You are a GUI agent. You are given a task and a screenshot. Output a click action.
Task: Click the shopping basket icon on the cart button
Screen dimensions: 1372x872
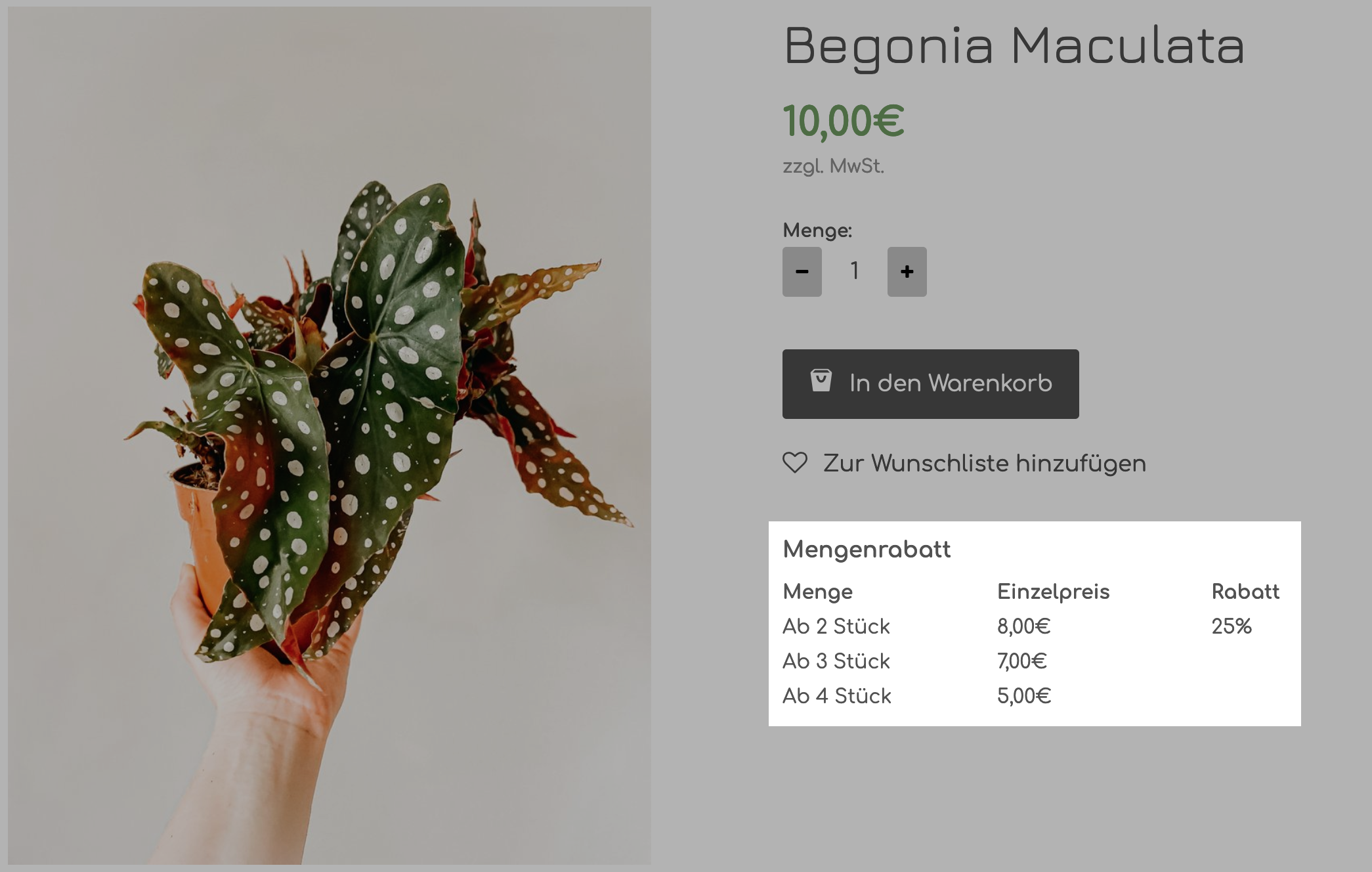pos(821,383)
